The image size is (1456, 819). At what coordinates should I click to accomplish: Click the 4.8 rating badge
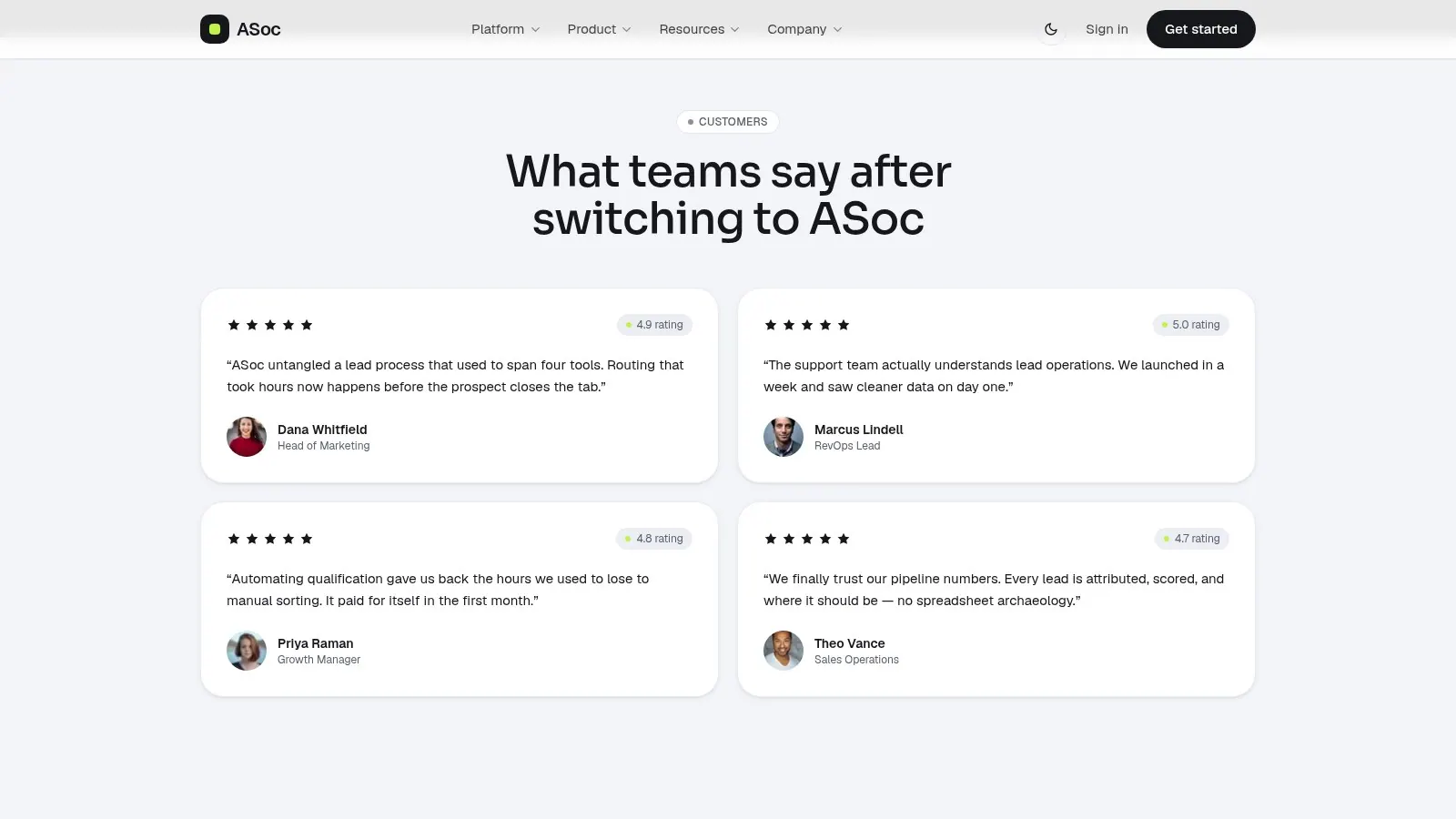pyautogui.click(x=654, y=539)
